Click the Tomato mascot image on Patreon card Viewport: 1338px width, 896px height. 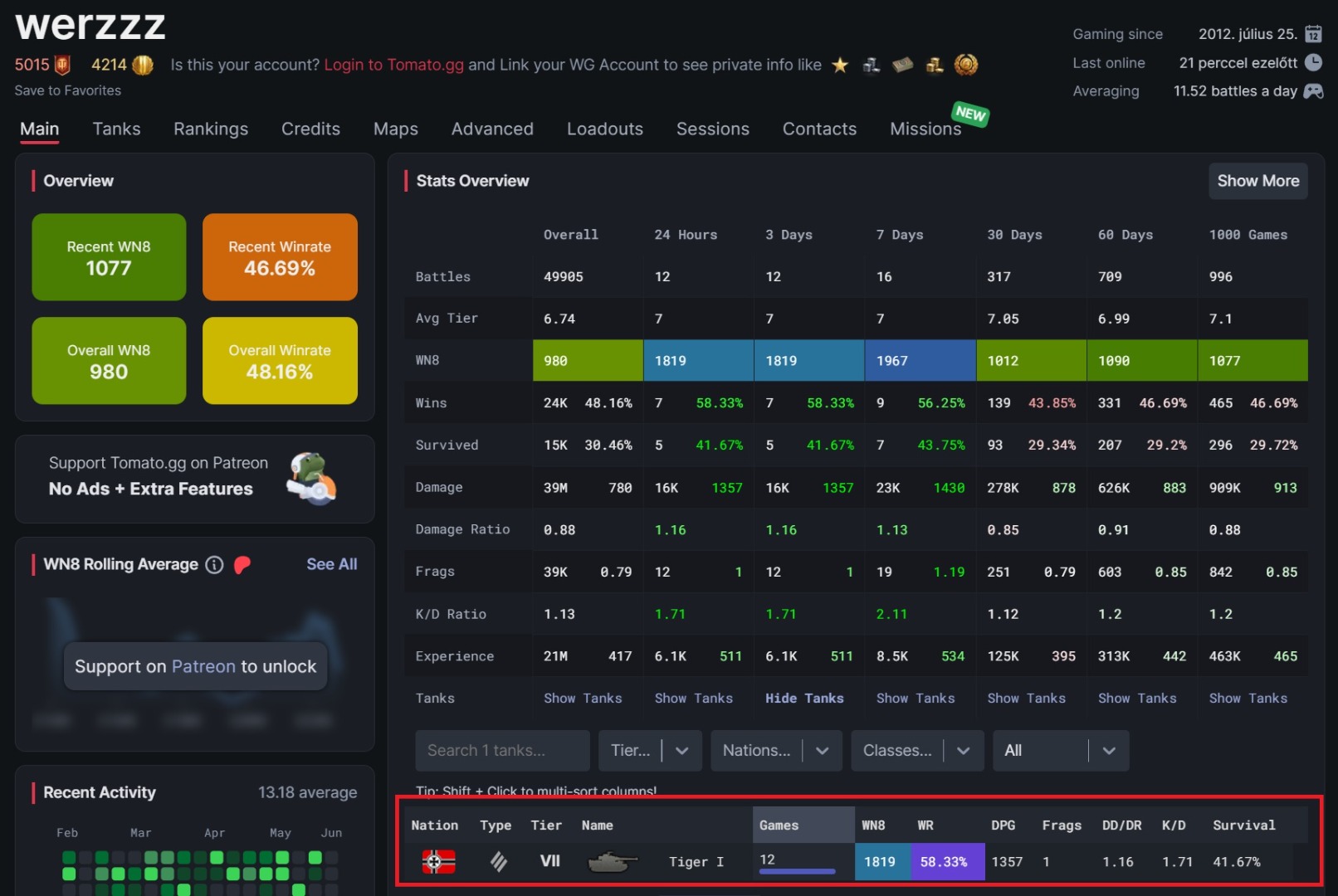[x=311, y=479]
